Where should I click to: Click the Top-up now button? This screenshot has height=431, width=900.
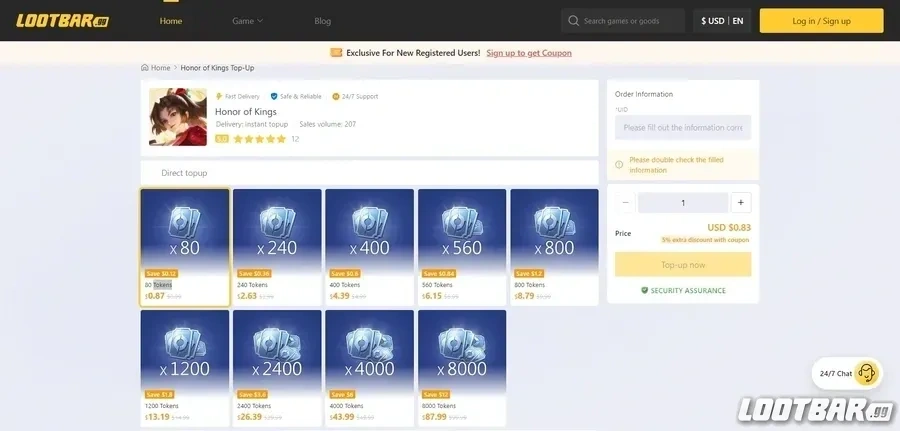(683, 265)
